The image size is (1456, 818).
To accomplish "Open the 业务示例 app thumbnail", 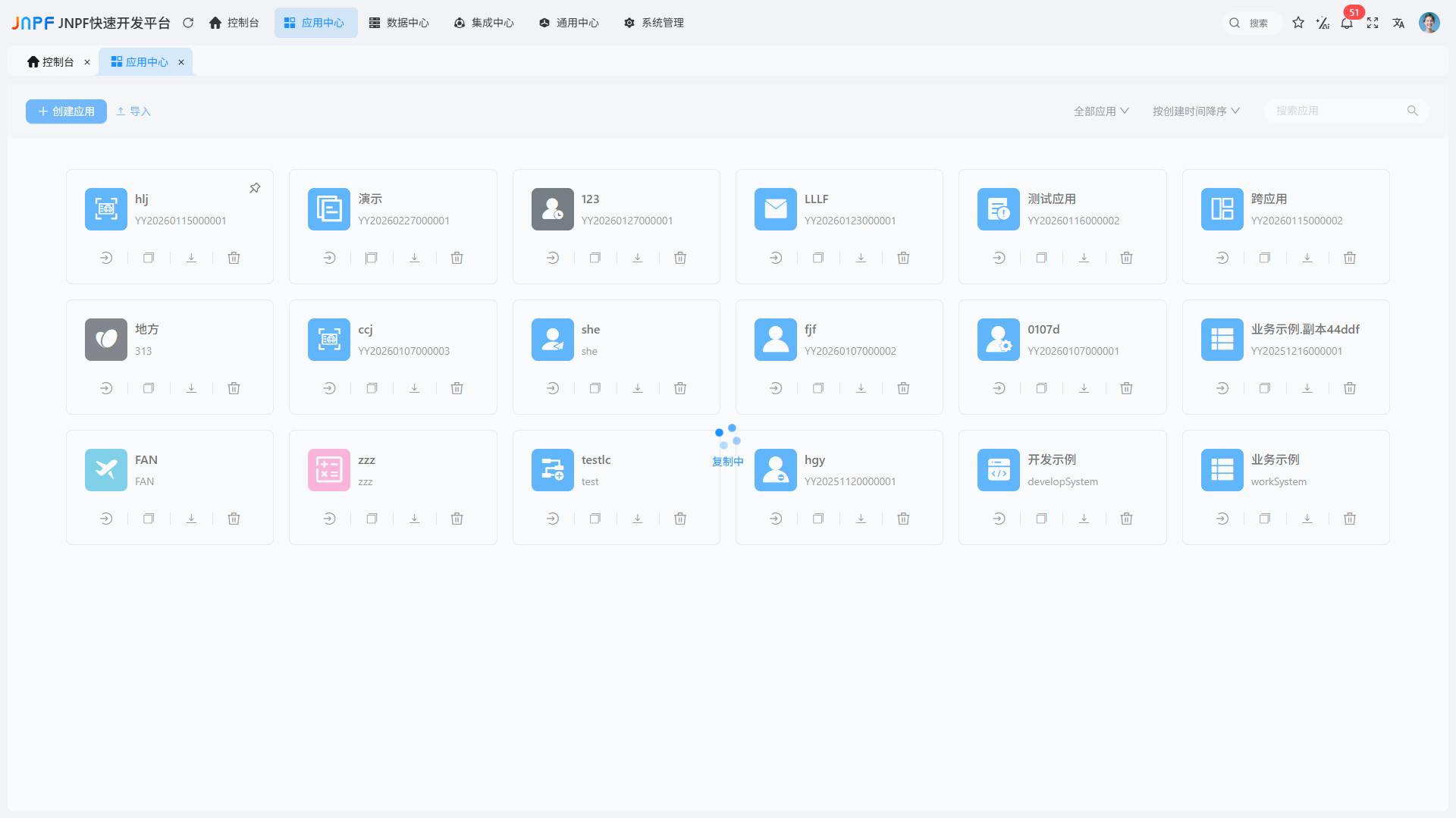I will [x=1222, y=470].
